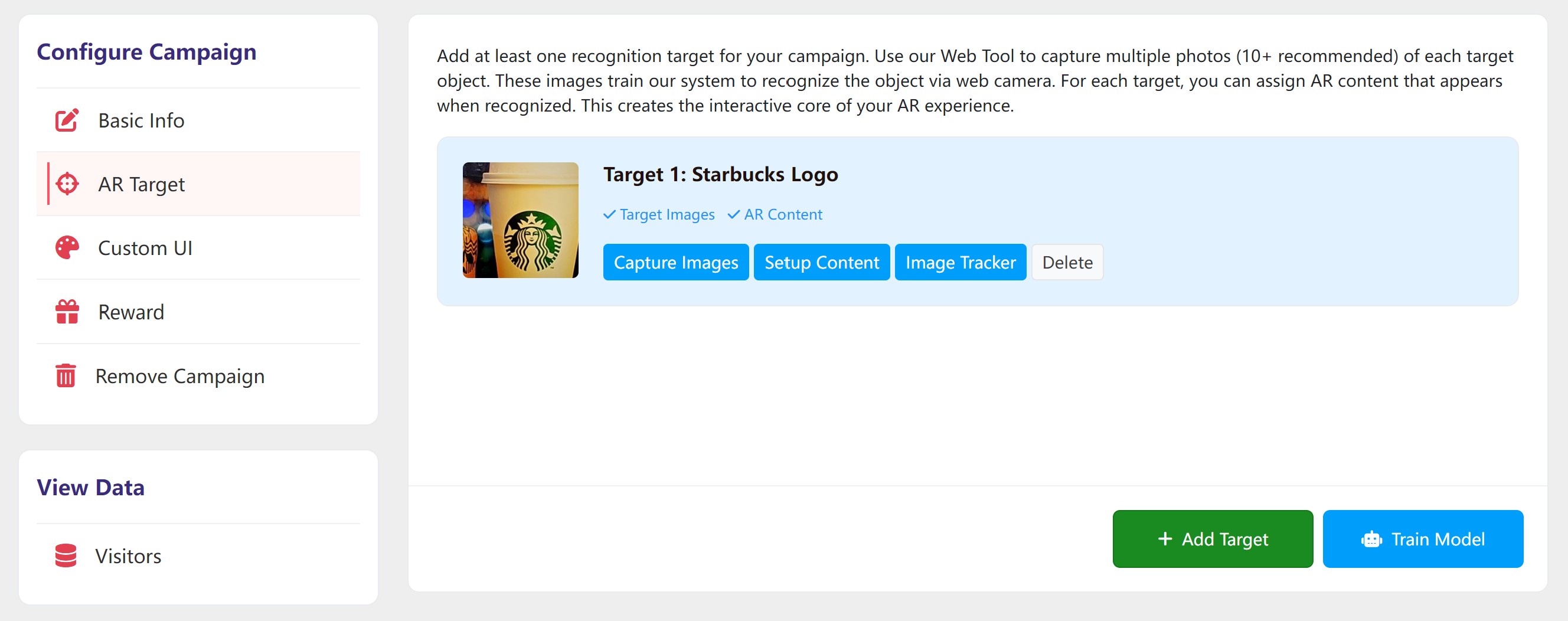The height and width of the screenshot is (621, 1568).
Task: Select the AR Target menu item
Action: coord(198,184)
